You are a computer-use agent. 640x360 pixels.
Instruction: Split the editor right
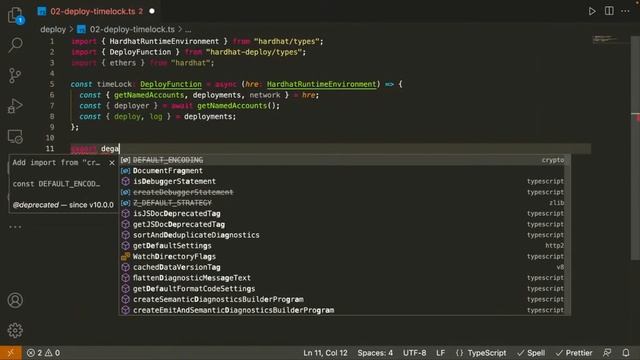tap(609, 11)
